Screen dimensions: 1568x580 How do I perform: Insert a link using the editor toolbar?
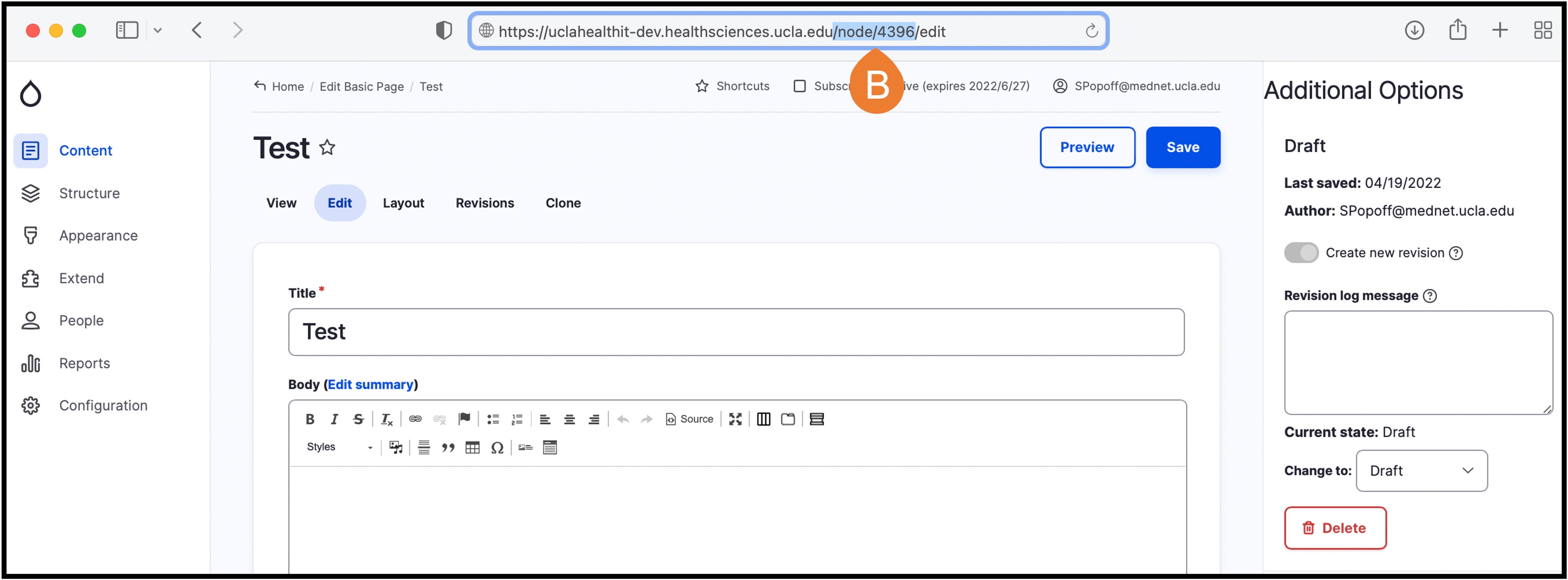click(x=415, y=419)
